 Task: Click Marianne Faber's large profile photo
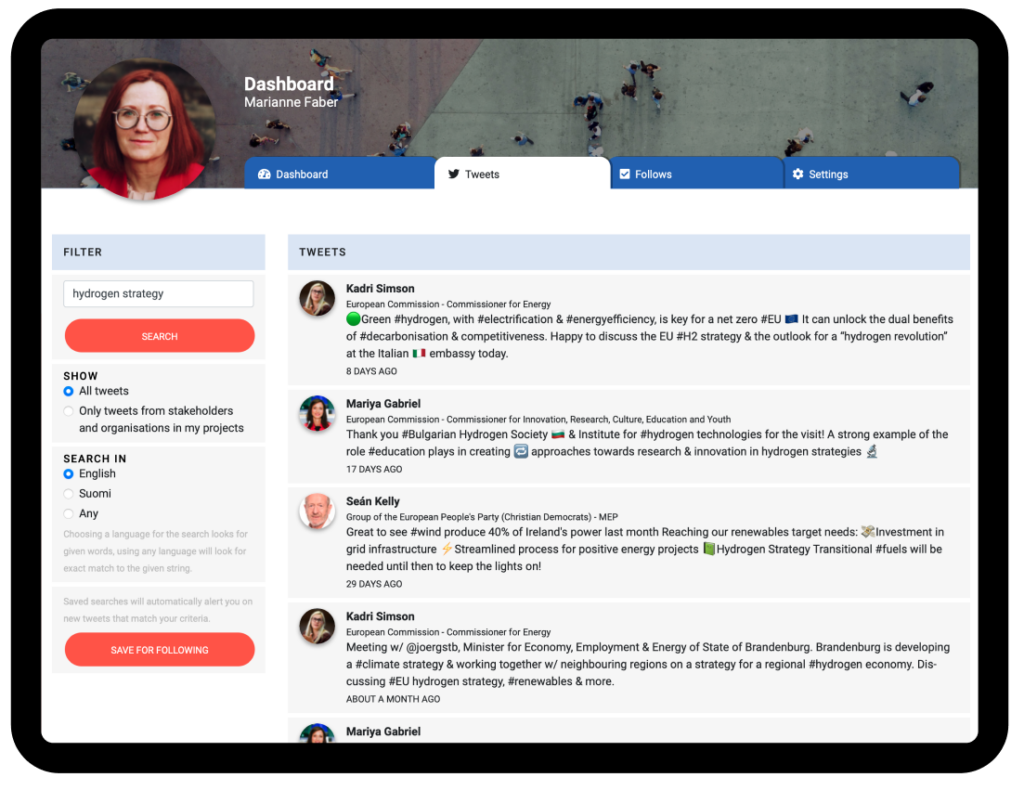click(x=145, y=130)
